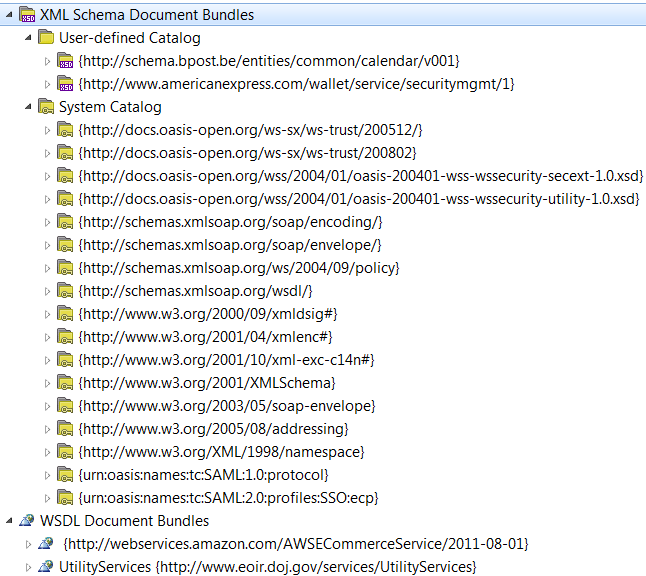
Task: Expand the xmlenc# node
Action: pyautogui.click(x=47, y=338)
